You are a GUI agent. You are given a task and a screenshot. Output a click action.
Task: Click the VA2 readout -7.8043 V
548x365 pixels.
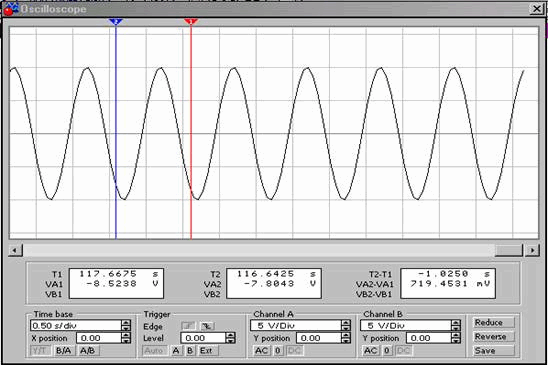coord(280,284)
